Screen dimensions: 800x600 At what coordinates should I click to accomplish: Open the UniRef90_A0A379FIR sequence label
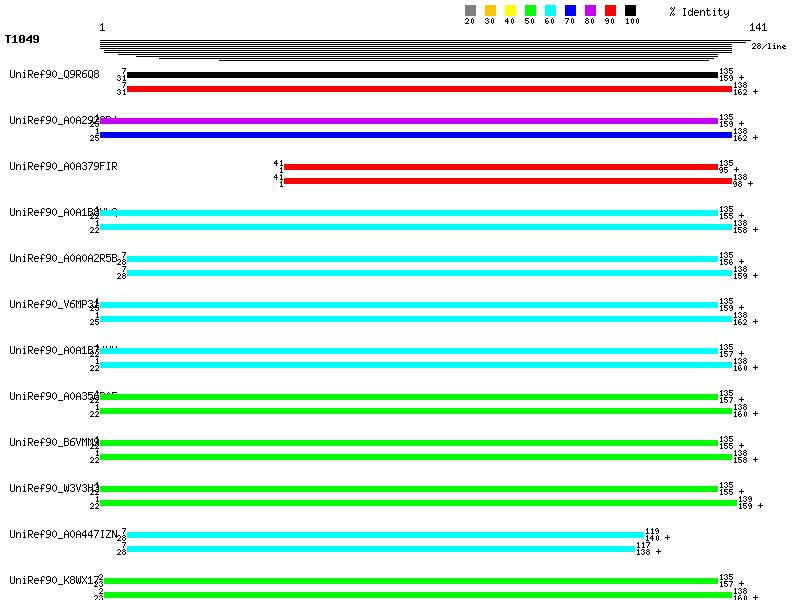coord(63,167)
